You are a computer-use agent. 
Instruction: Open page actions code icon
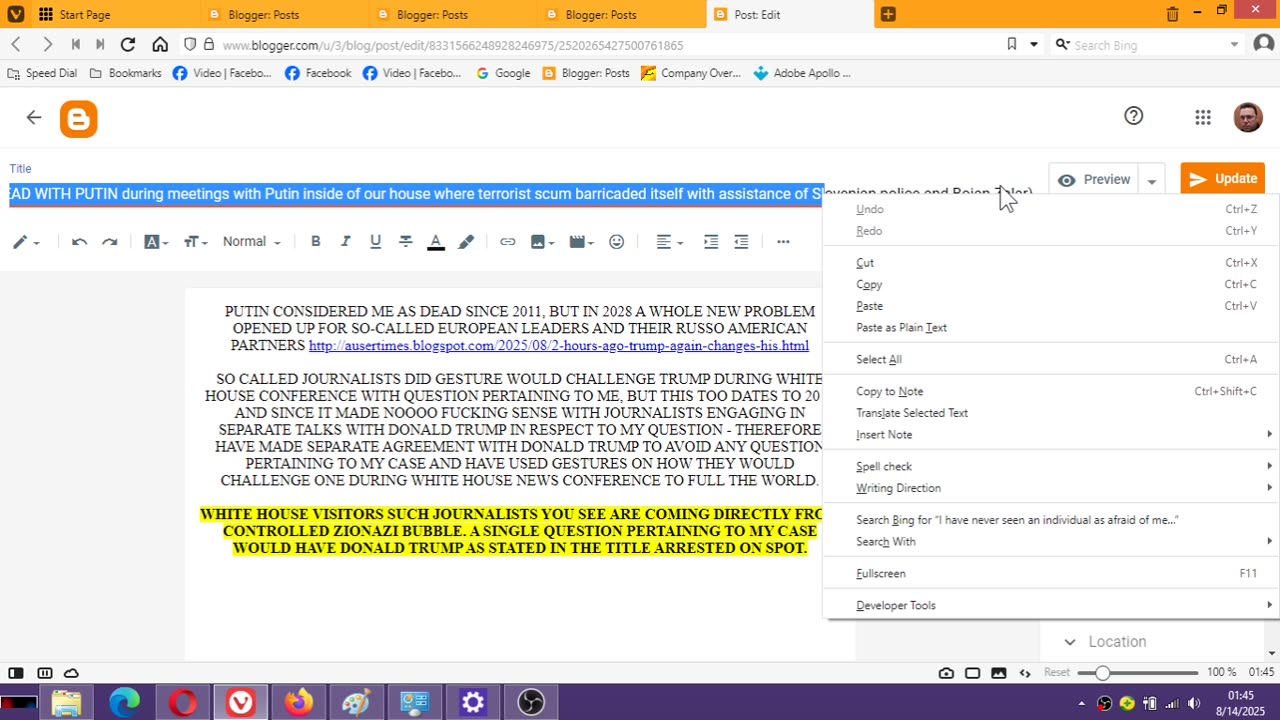[x=1026, y=673]
